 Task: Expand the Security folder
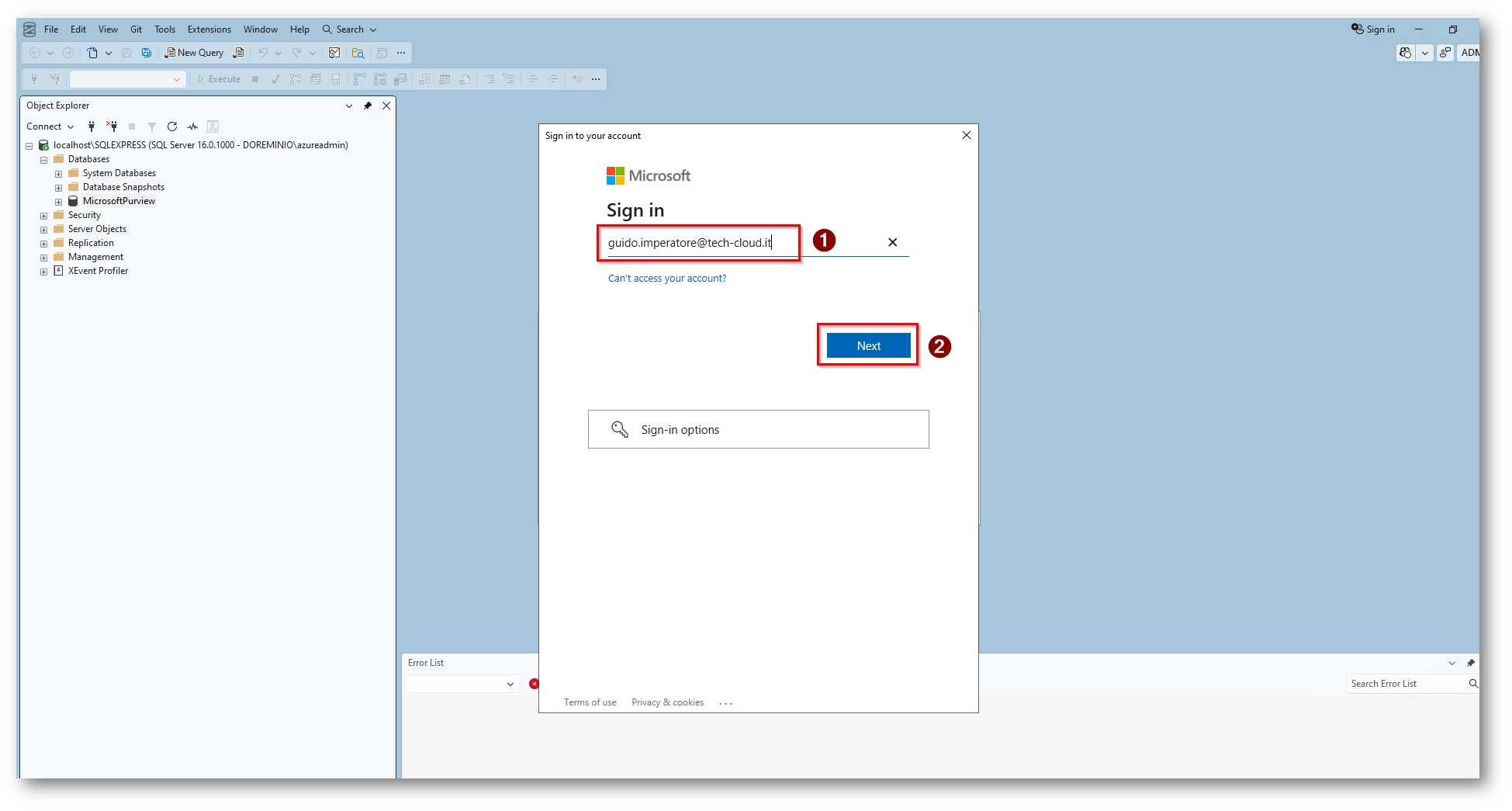pos(44,216)
